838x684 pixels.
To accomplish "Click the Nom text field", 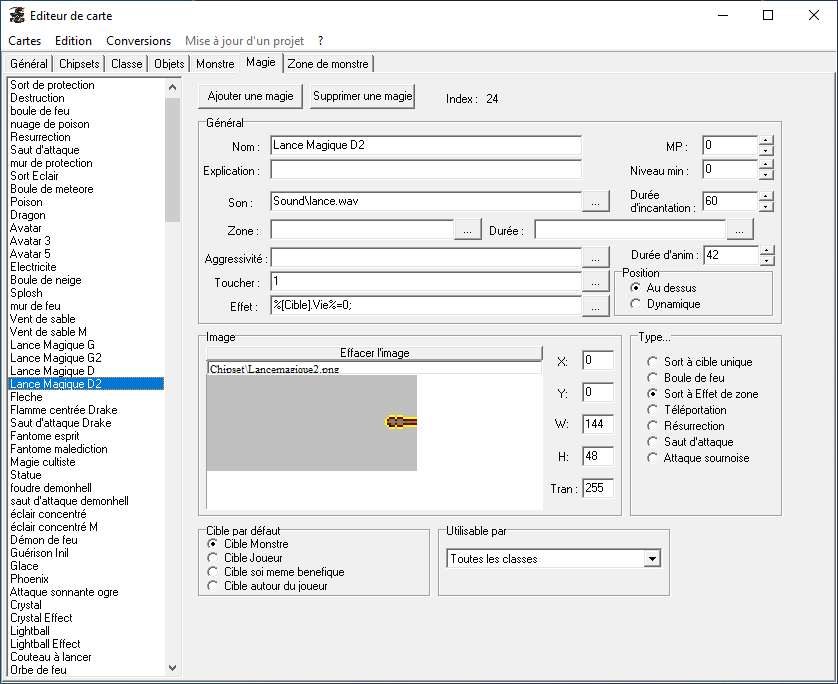I will coord(425,146).
